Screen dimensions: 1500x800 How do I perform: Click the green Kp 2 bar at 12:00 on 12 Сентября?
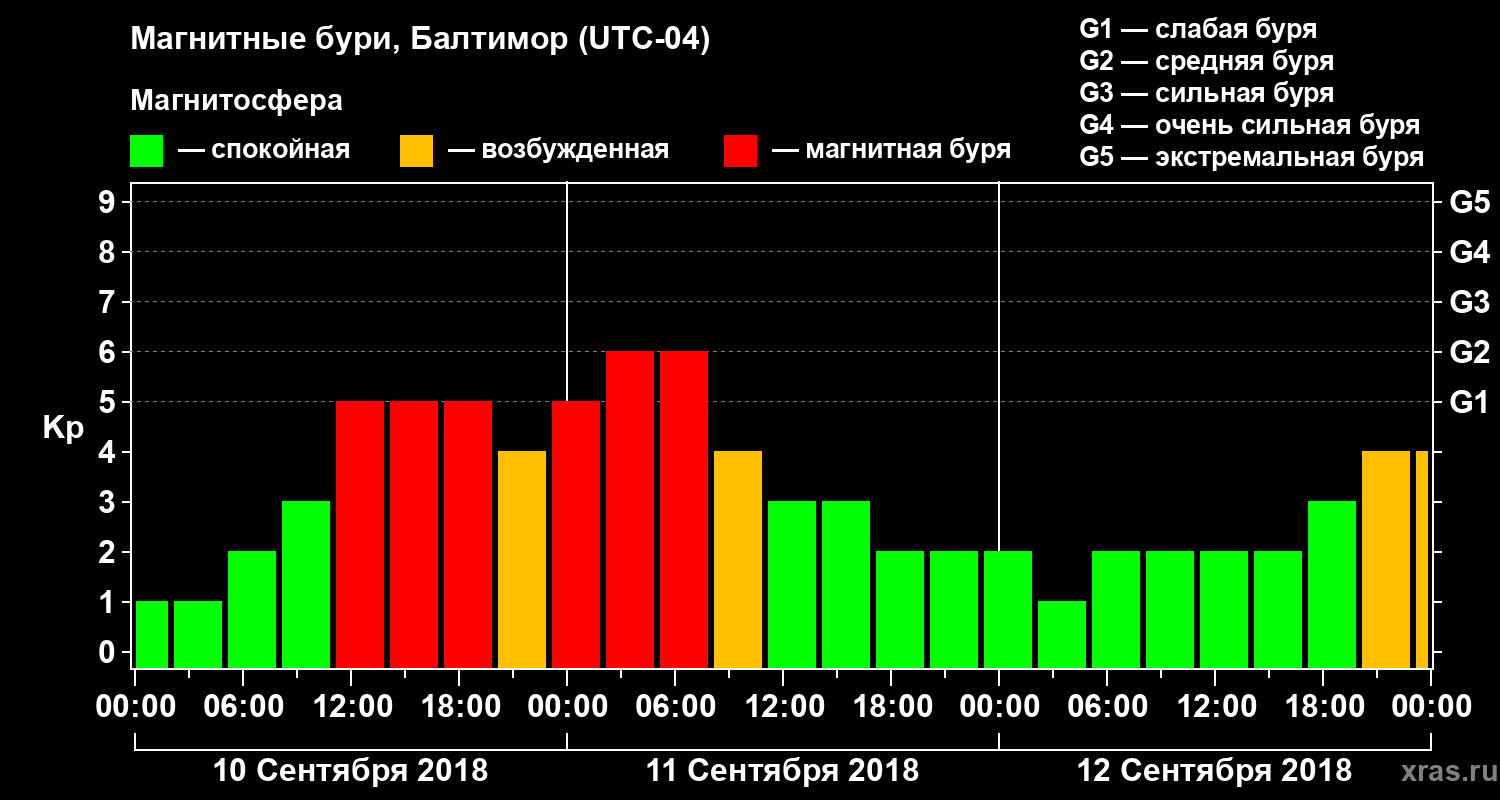pos(1224,609)
